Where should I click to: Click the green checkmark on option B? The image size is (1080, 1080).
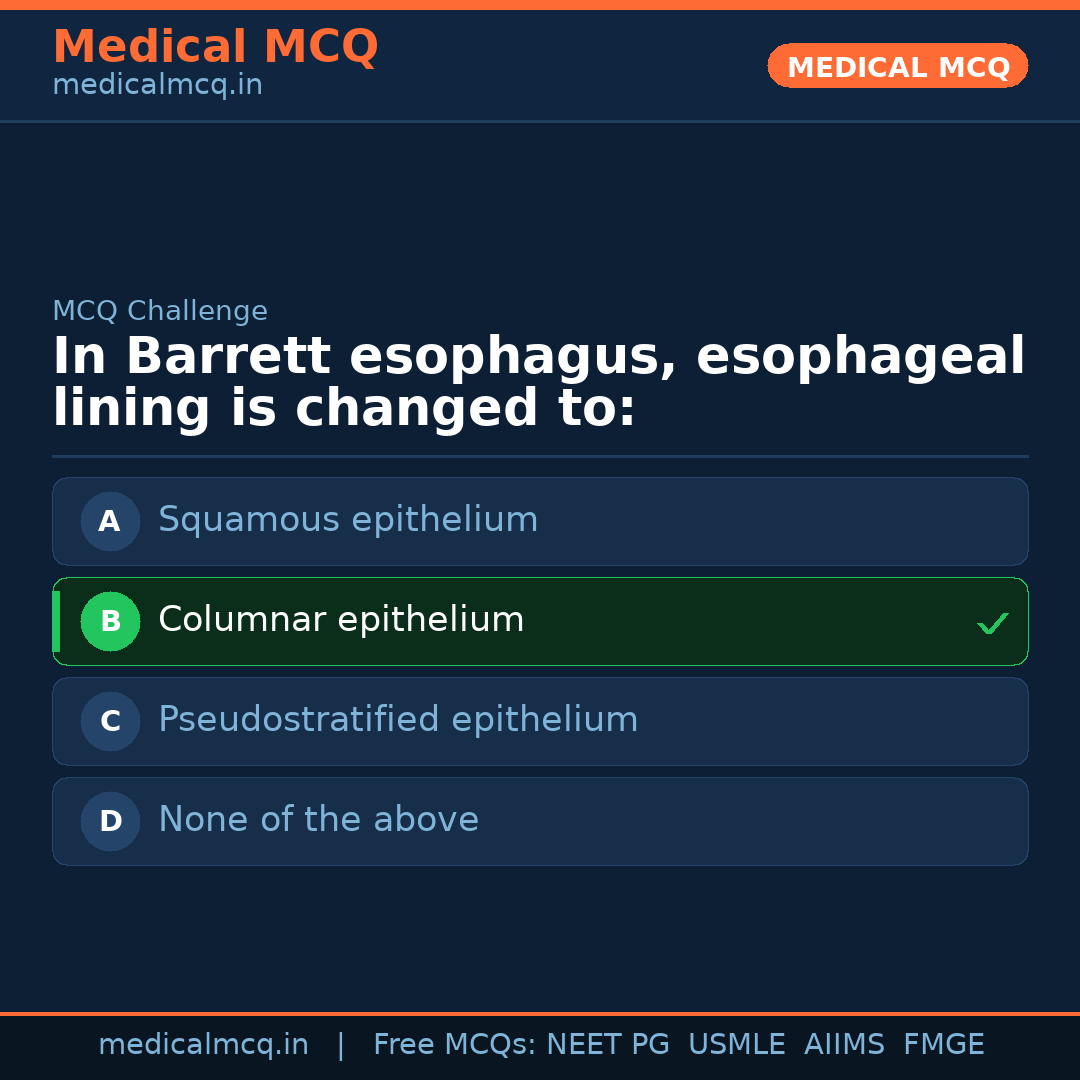point(992,623)
